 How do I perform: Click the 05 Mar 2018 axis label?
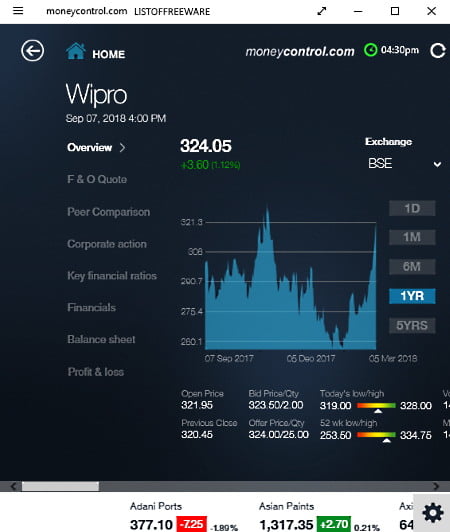(x=393, y=359)
